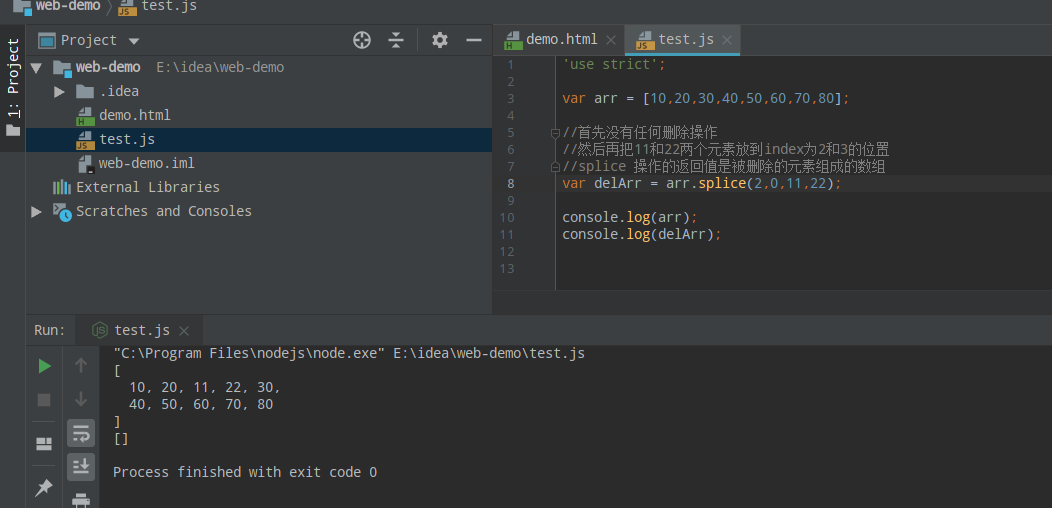Open Project panel settings gear
Image resolution: width=1052 pixels, height=508 pixels.
pyautogui.click(x=439, y=40)
